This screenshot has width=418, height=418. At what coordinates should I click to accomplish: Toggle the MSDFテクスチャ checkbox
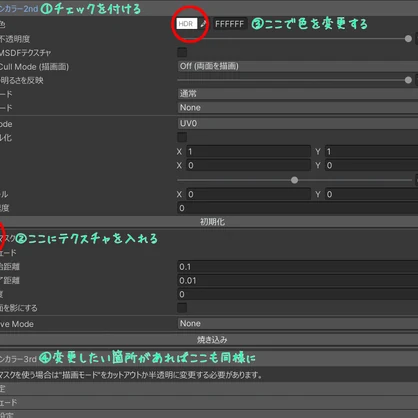tap(182, 52)
